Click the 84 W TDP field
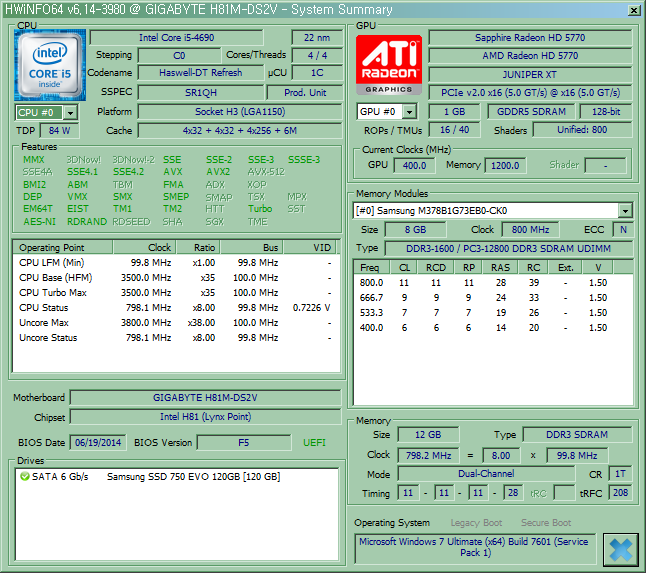This screenshot has width=646, height=573. pos(59,131)
